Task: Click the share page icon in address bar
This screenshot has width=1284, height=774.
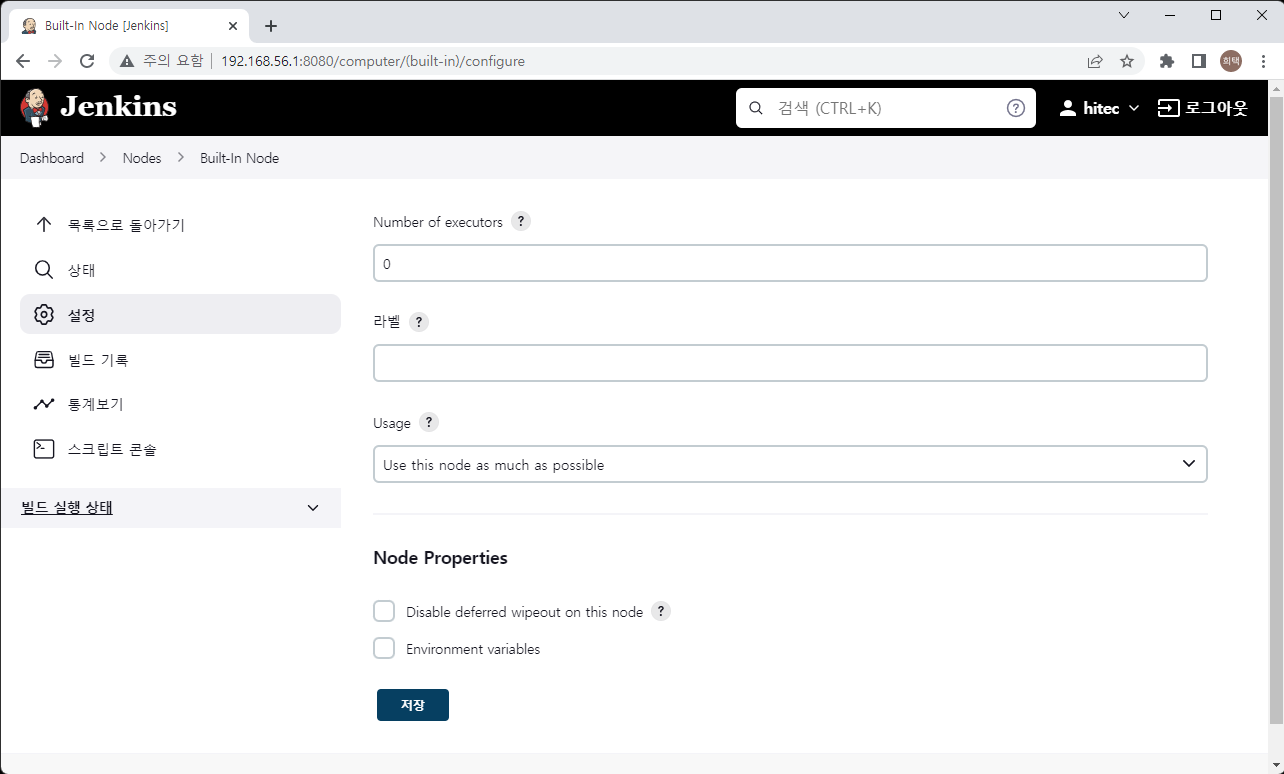Action: pos(1095,61)
